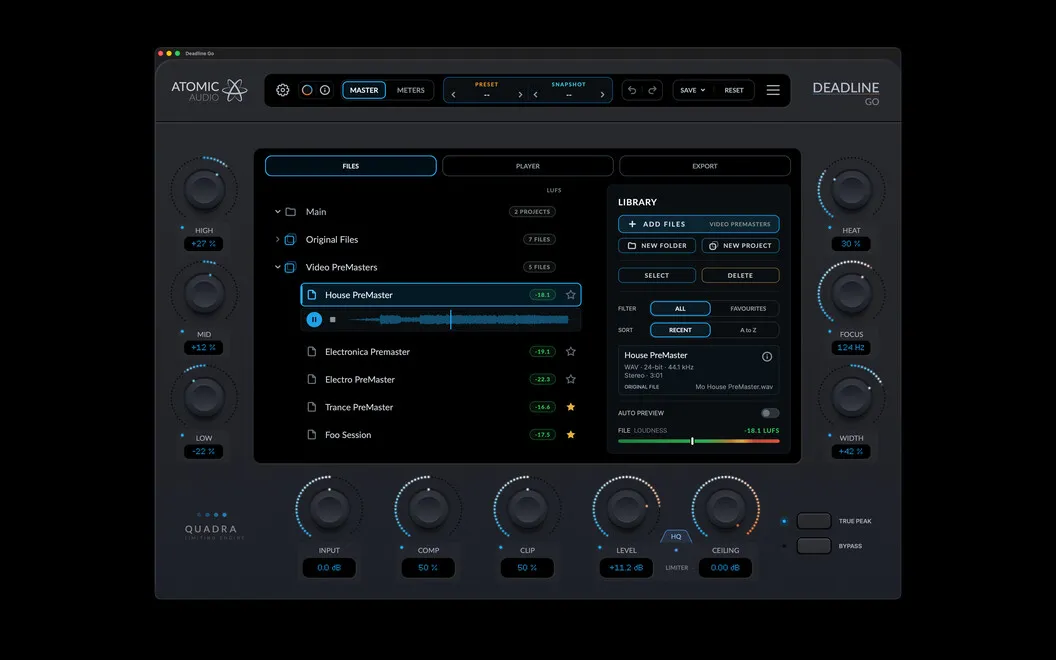Open the Files tab
Viewport: 1056px width, 660px height.
coord(351,166)
